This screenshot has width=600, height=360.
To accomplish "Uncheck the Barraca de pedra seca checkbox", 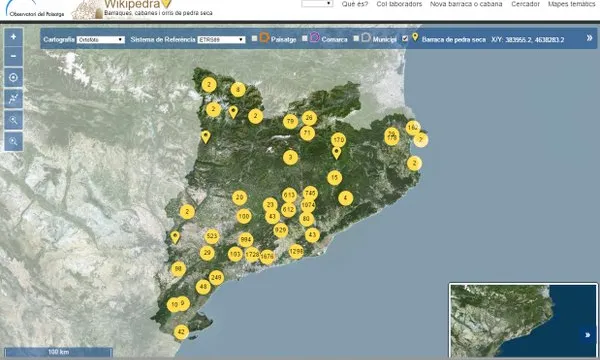I will (x=405, y=39).
